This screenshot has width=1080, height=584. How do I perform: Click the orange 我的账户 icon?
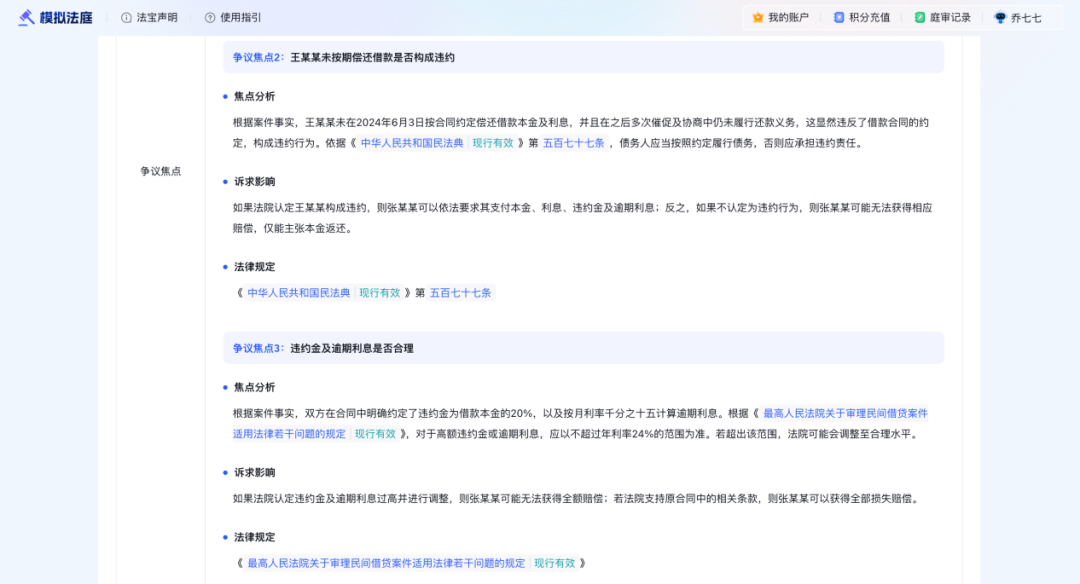[x=758, y=18]
